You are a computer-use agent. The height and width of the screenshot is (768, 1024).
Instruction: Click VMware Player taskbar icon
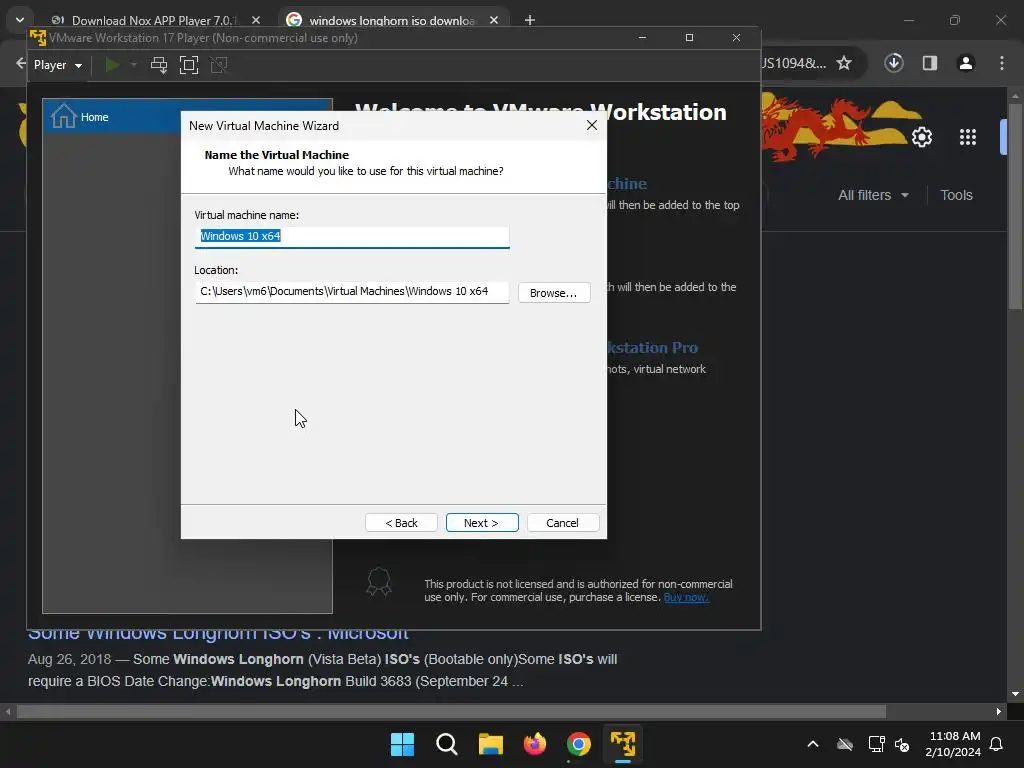pyautogui.click(x=623, y=744)
